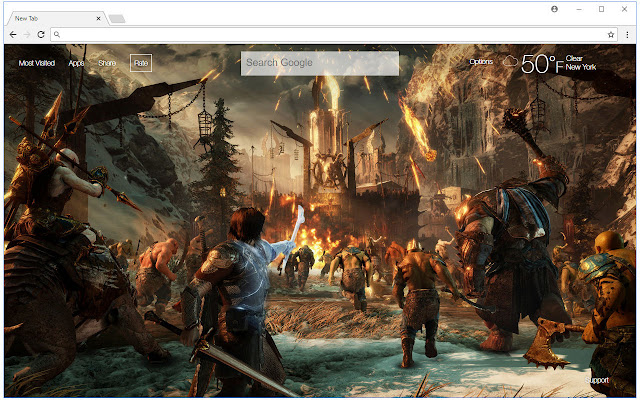Open the Apps menu on the page
This screenshot has height=400, width=640.
pos(76,63)
